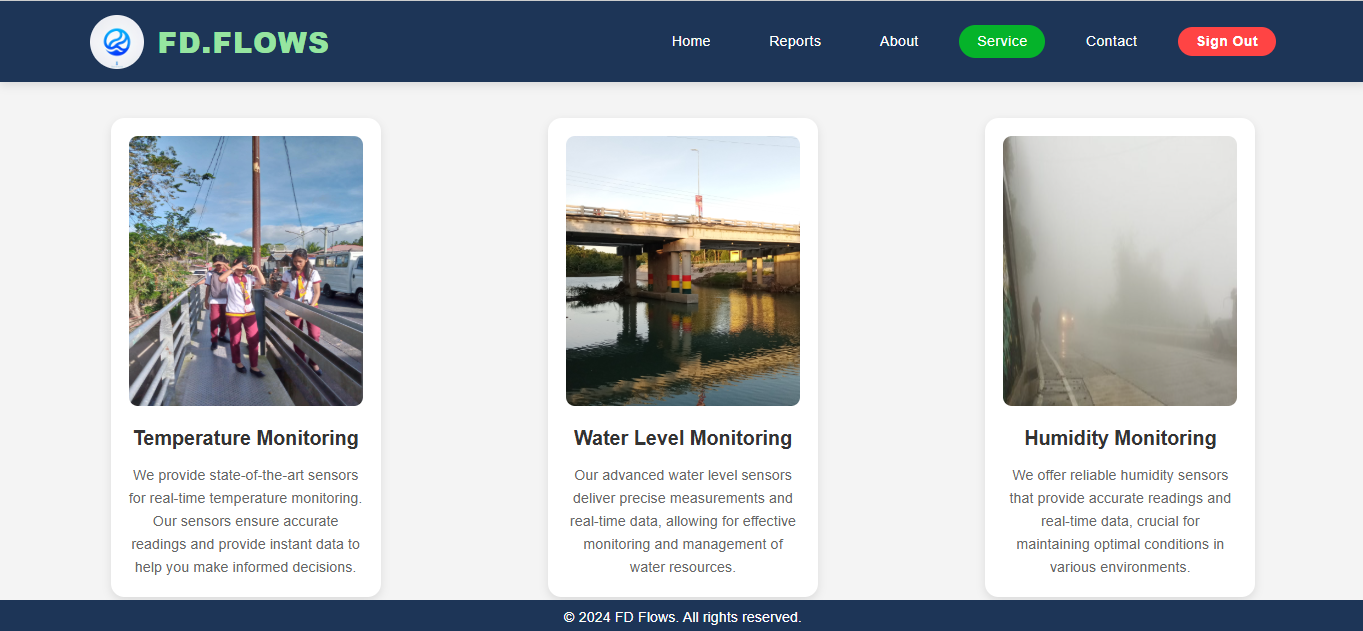
Task: Open the About navigation link
Action: [899, 41]
